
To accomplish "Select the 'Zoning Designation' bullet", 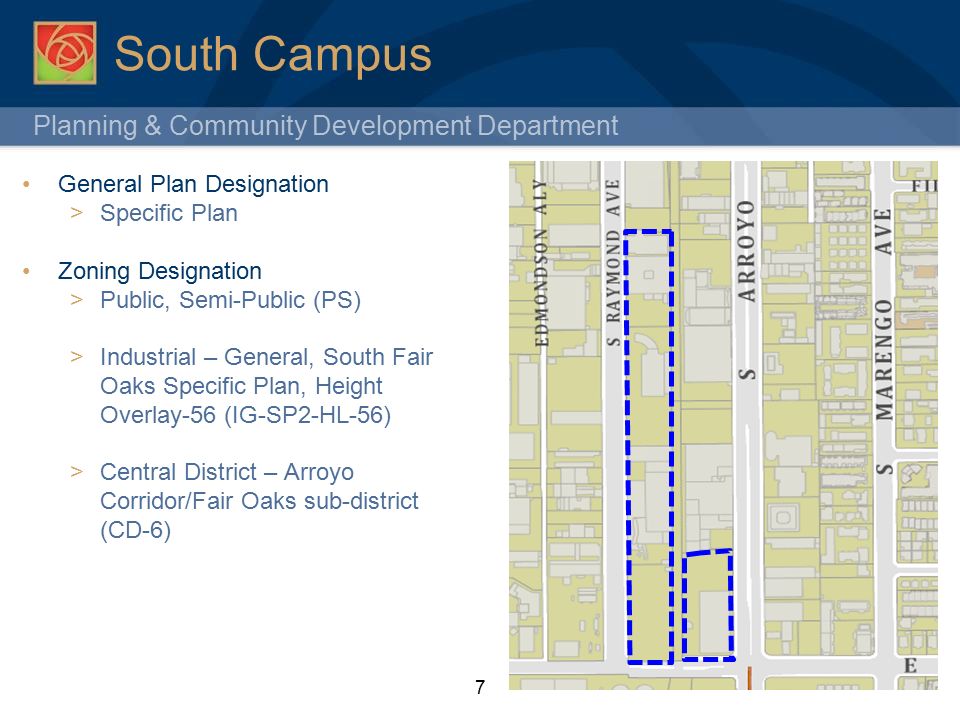I will (x=159, y=271).
